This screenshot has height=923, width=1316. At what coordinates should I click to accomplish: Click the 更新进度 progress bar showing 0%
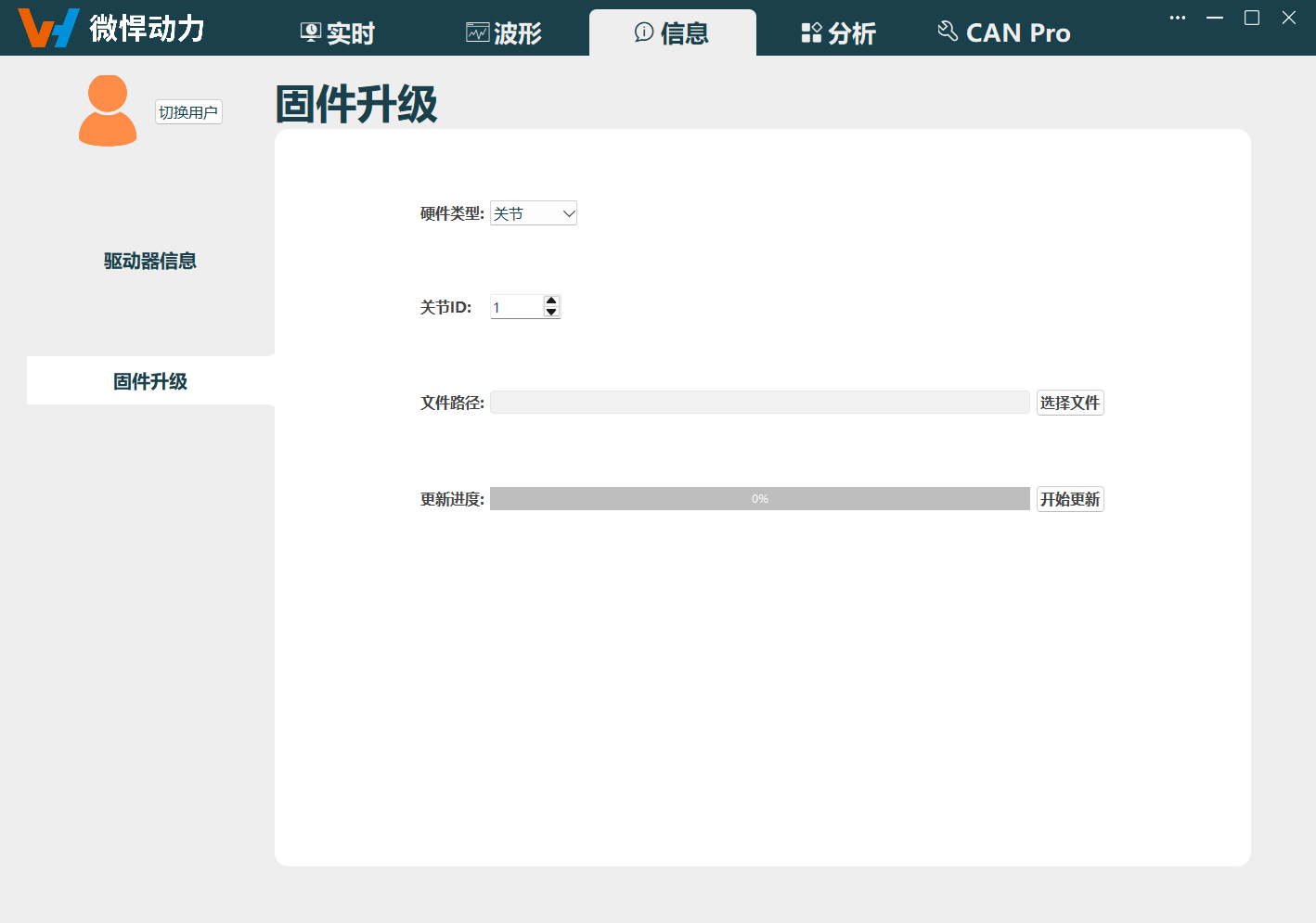tap(759, 498)
